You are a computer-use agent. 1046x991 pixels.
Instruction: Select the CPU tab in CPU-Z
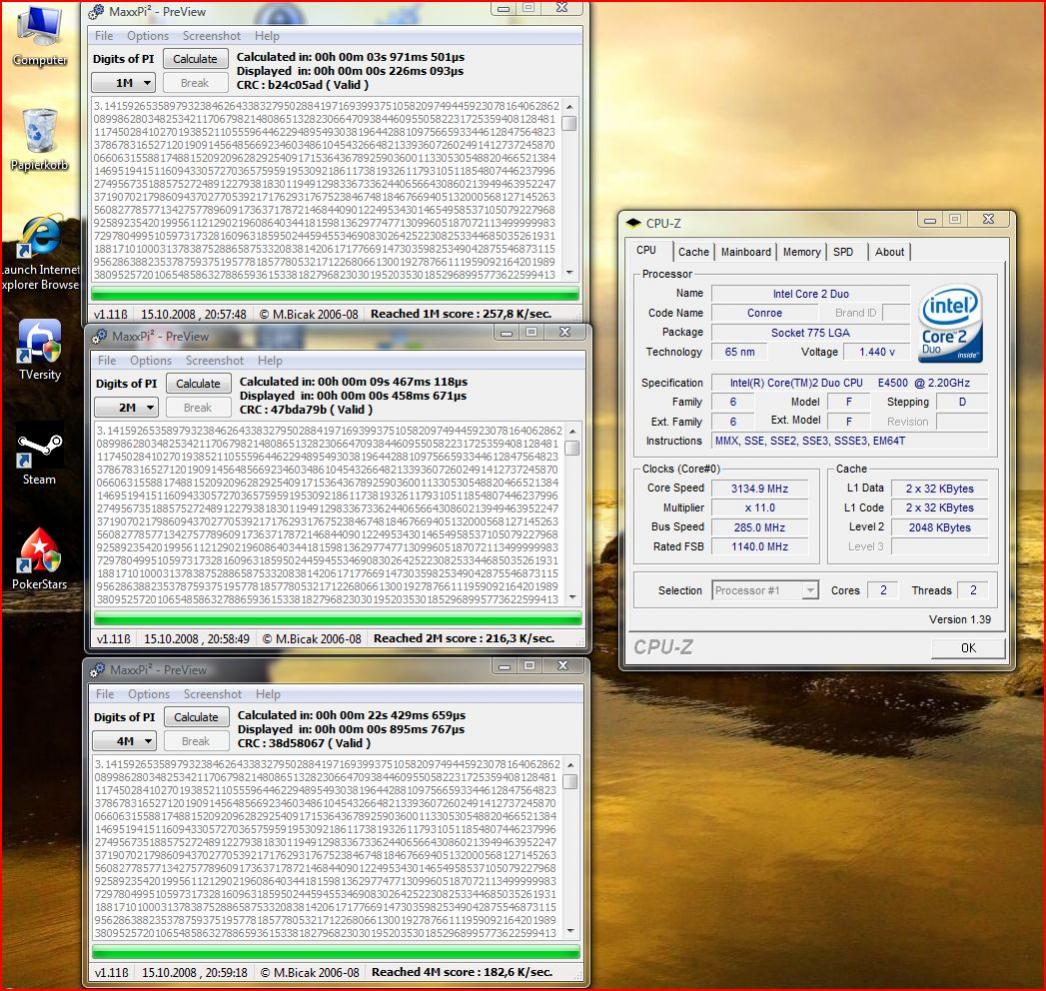click(646, 250)
